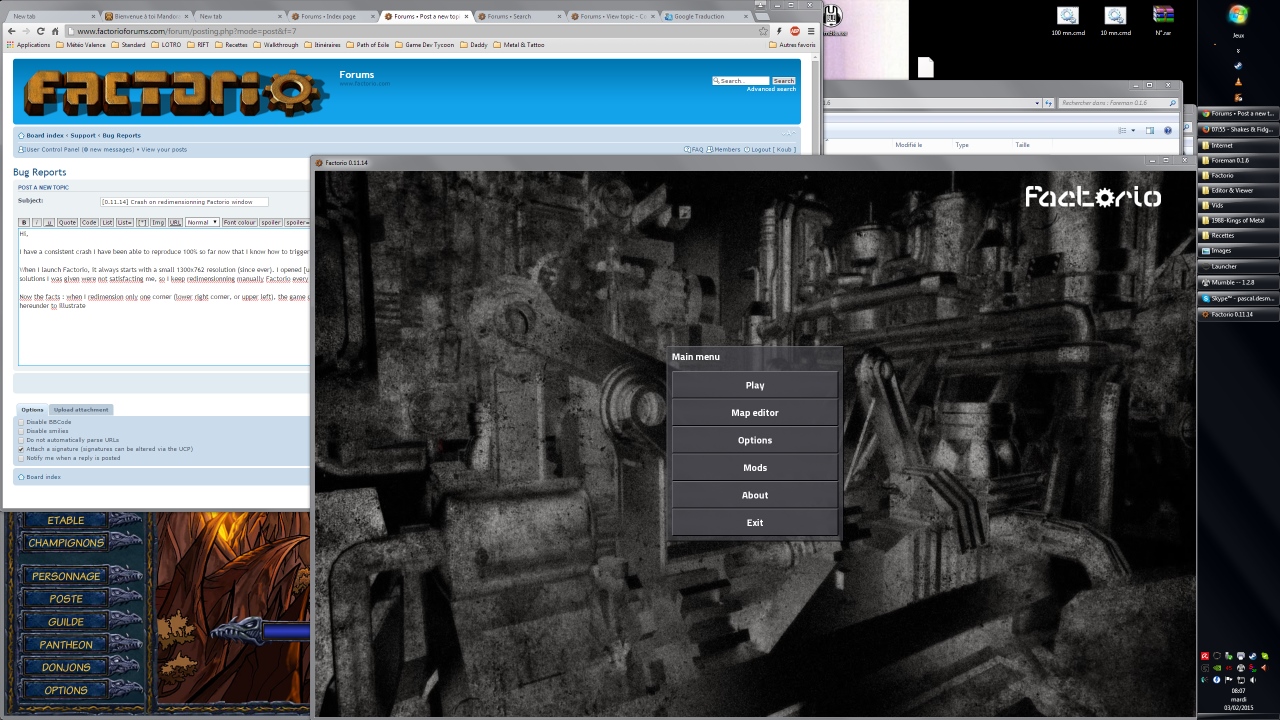Open the Applications grid in bookmarks bar
Viewport: 1280px width, 720px height.
click(x=28, y=45)
